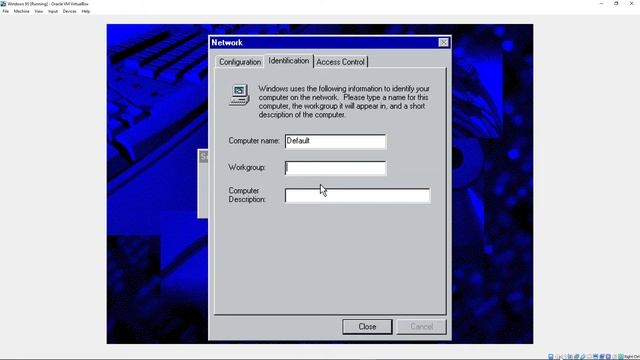Open the VirtualBox File menu
640x360 pixels.
pos(6,11)
